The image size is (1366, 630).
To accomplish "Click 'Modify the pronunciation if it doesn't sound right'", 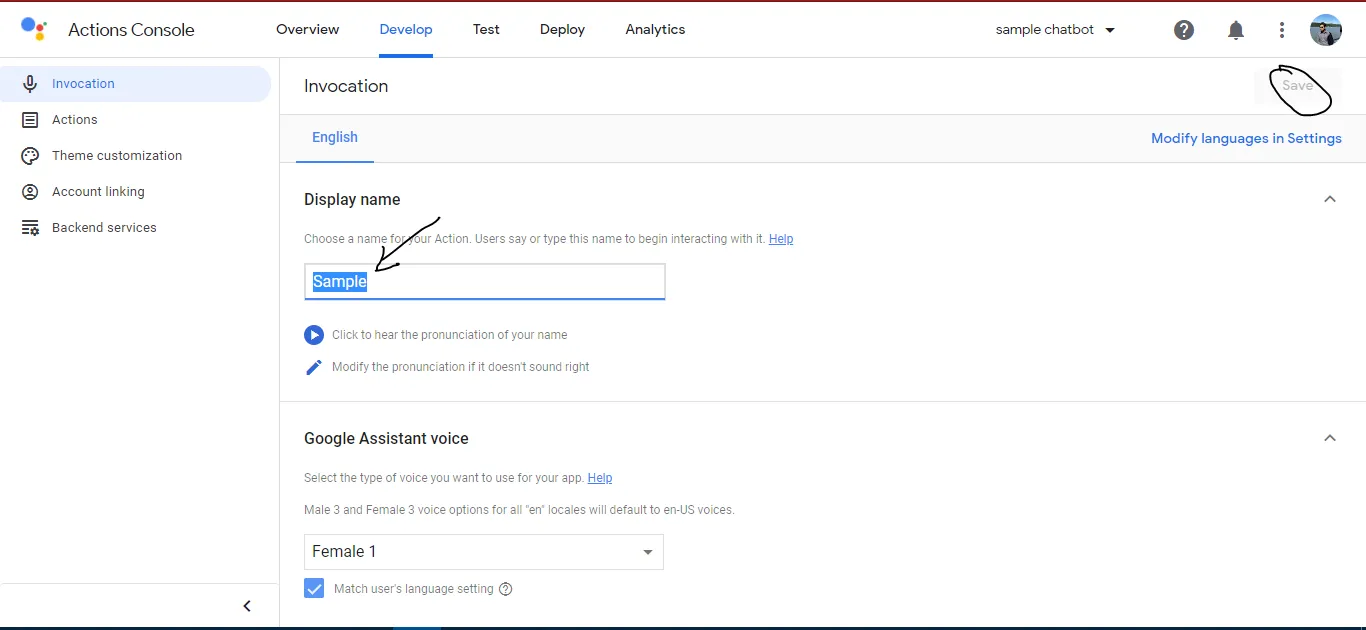I will tap(461, 367).
